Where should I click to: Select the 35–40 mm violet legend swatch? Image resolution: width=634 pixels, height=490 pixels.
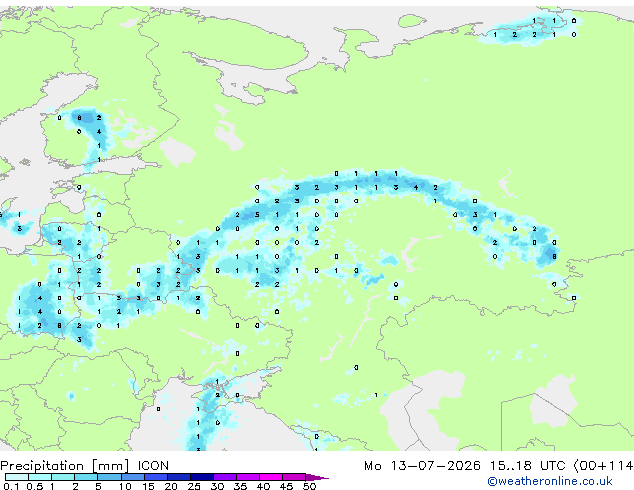(x=248, y=477)
